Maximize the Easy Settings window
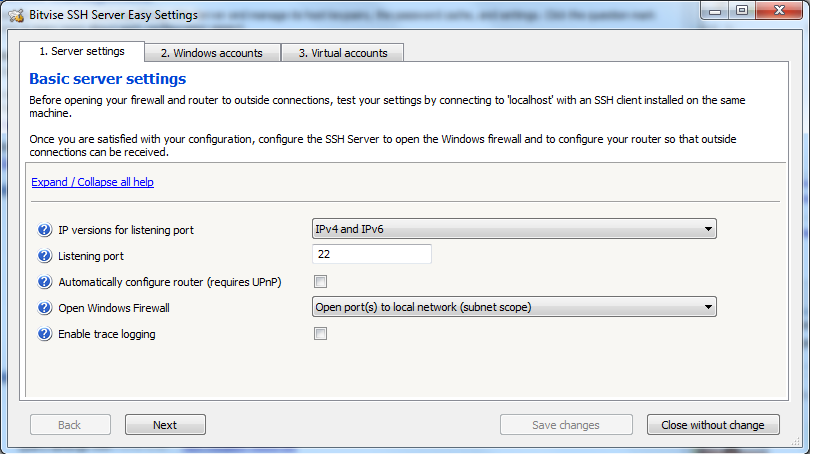The width and height of the screenshot is (813, 454). tap(742, 11)
